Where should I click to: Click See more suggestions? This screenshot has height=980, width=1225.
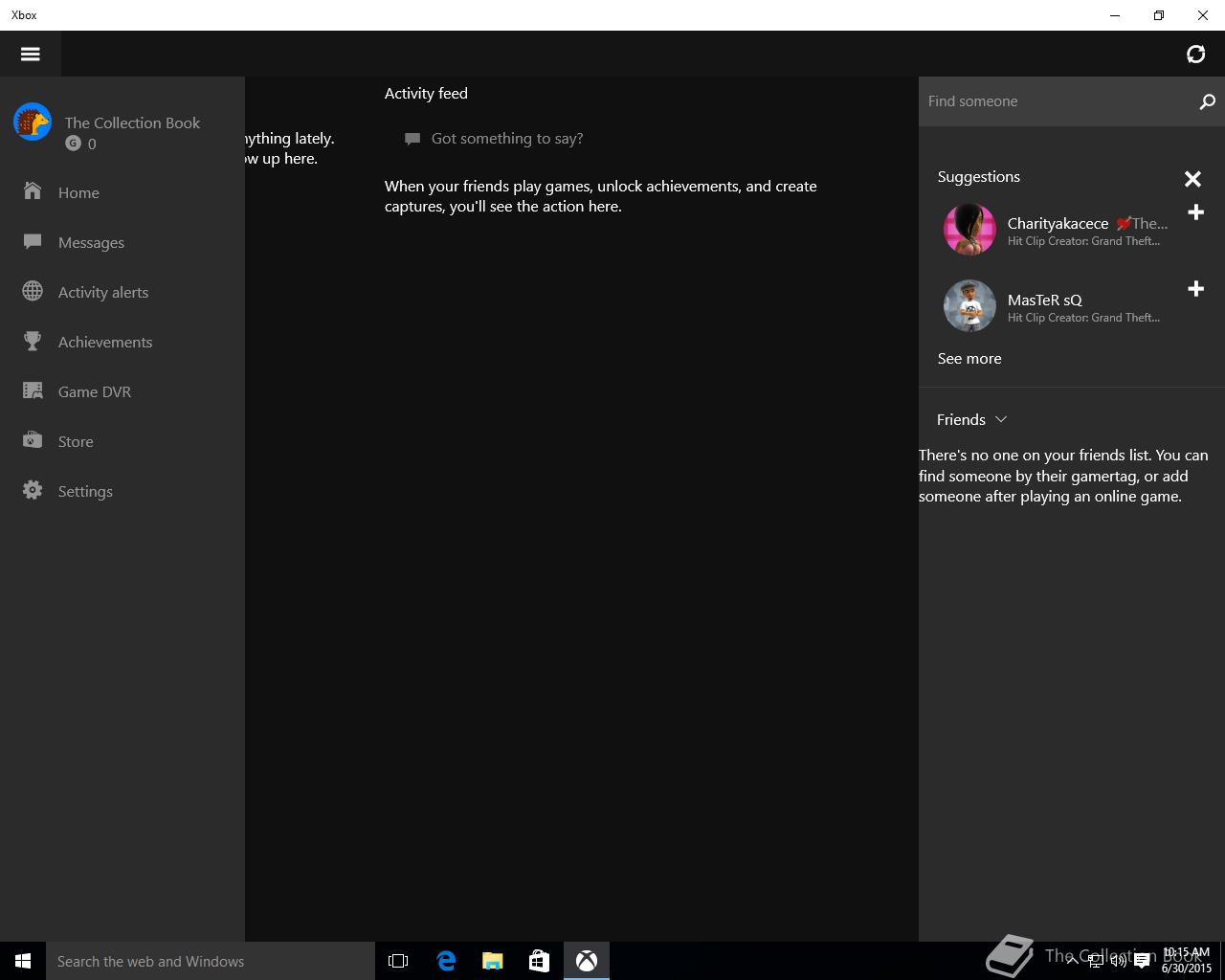click(x=969, y=359)
